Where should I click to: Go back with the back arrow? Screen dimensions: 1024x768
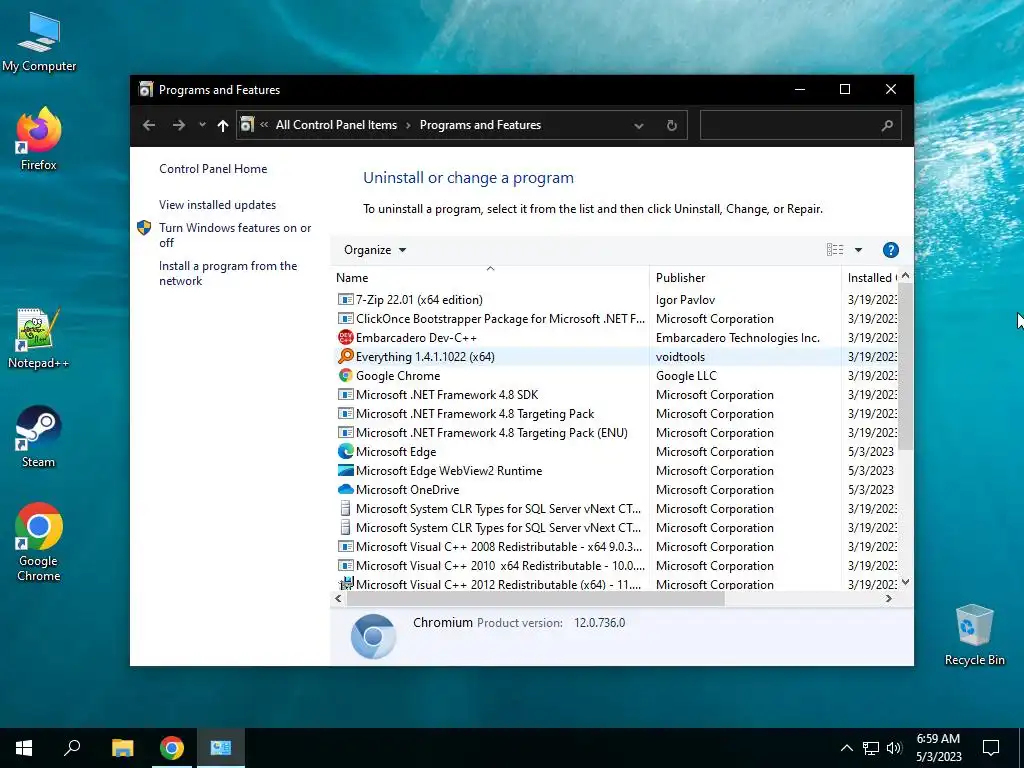(149, 125)
